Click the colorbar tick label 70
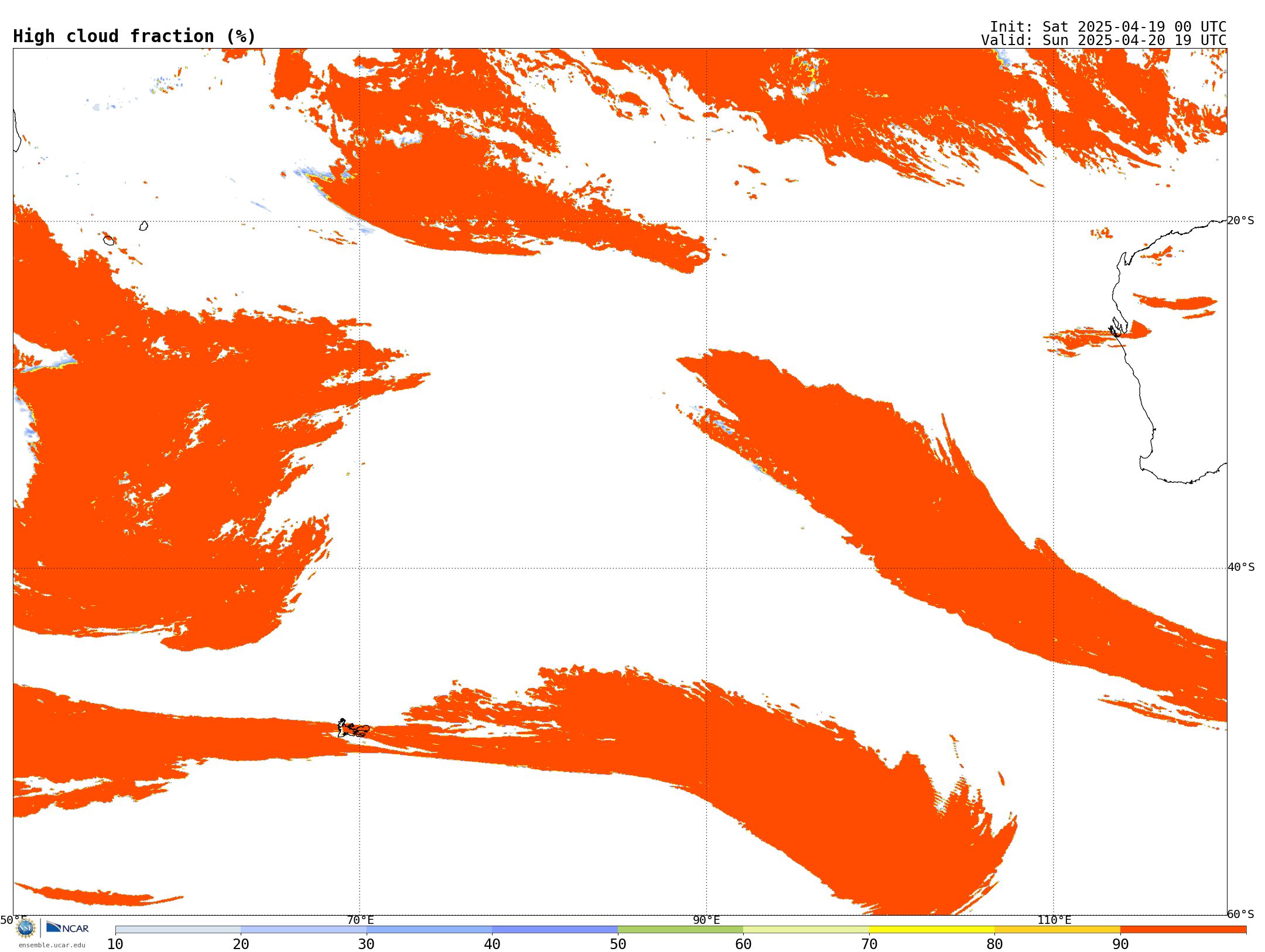 869,944
